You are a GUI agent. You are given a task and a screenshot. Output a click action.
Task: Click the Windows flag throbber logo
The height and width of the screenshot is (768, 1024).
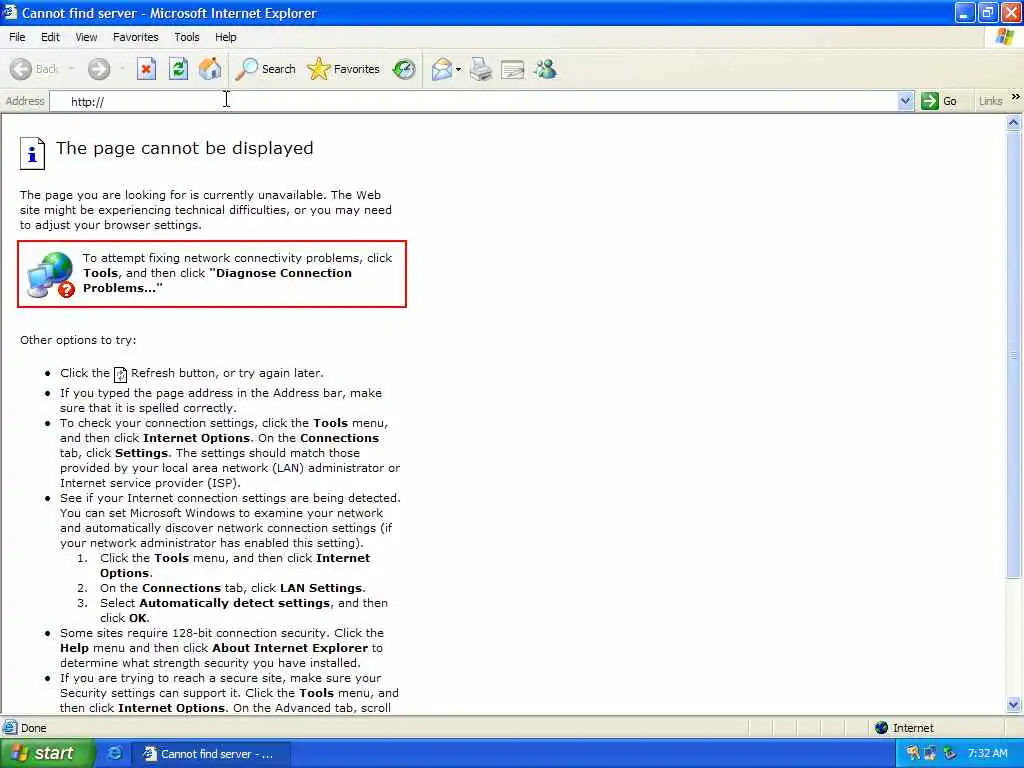click(1005, 37)
